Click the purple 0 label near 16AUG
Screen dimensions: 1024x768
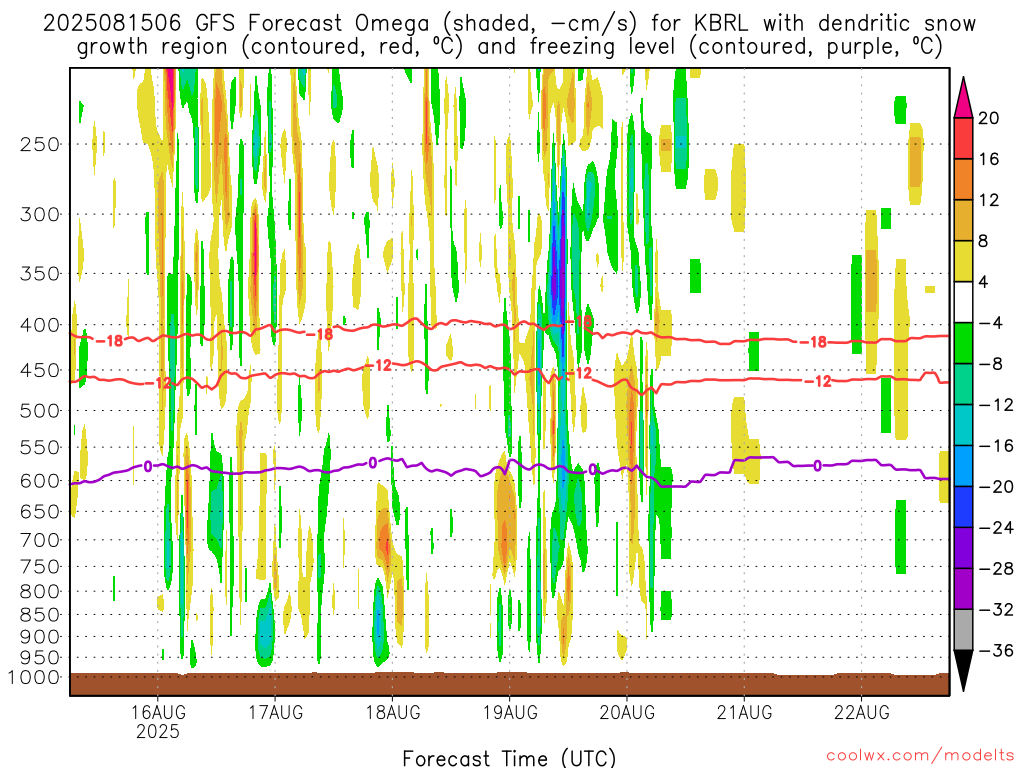(148, 466)
